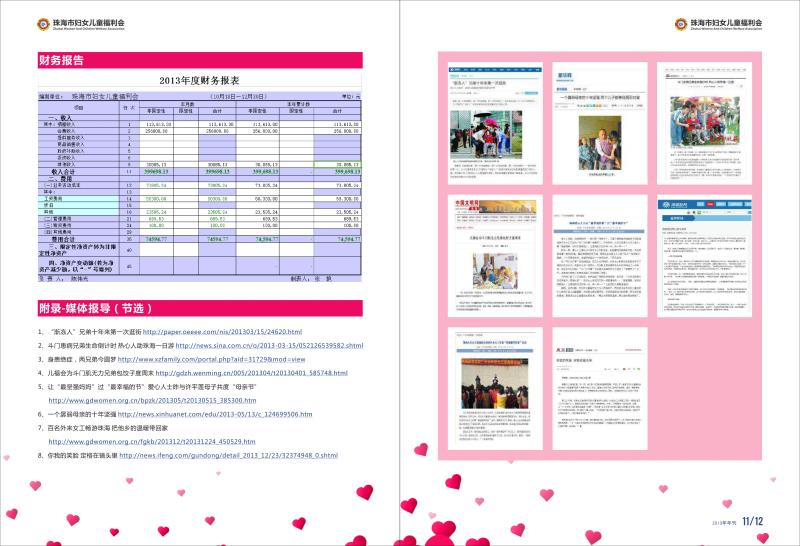Open the clipping showing a person carried piggyback

[x=599, y=123]
